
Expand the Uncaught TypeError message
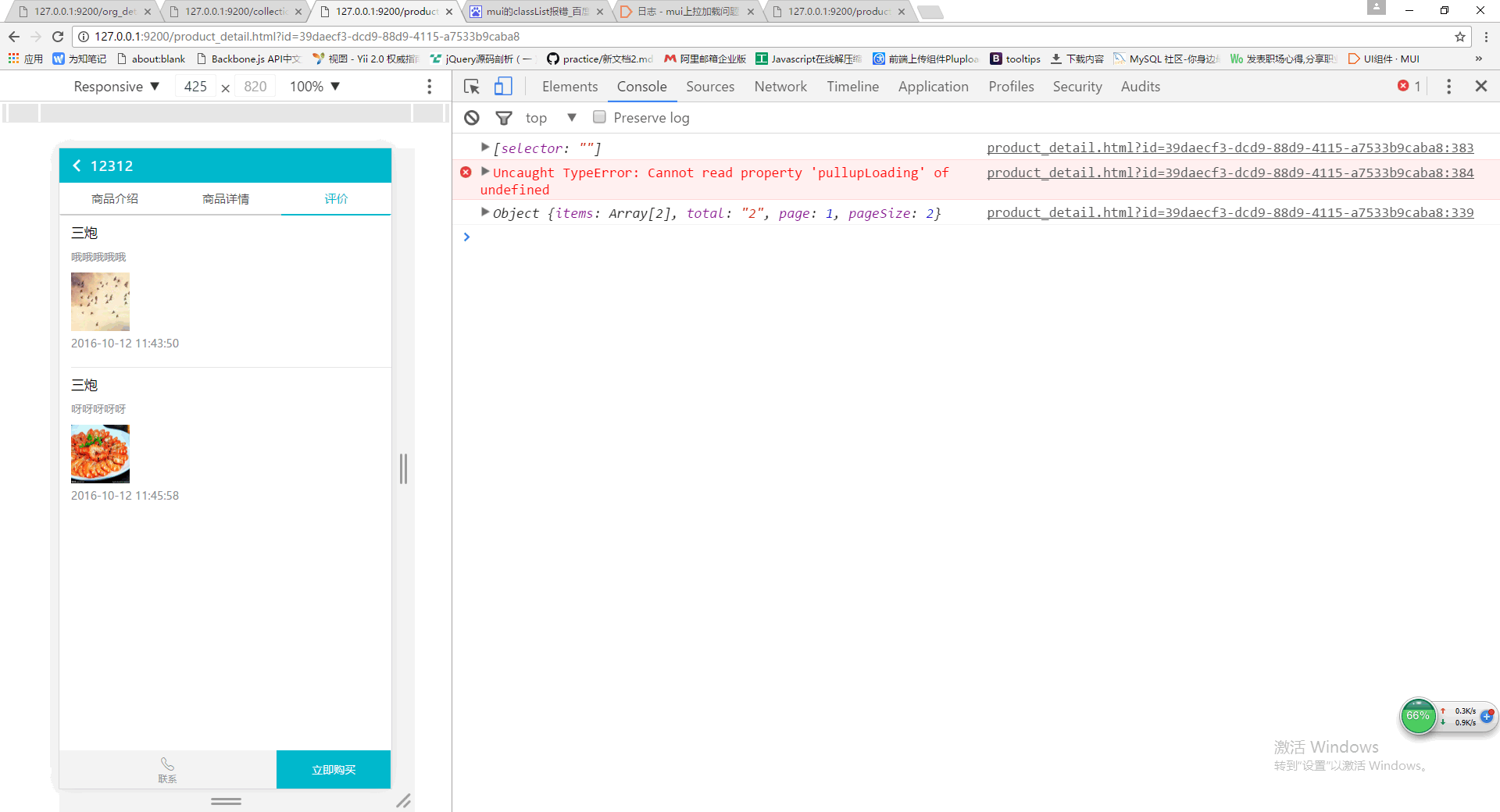(x=485, y=172)
